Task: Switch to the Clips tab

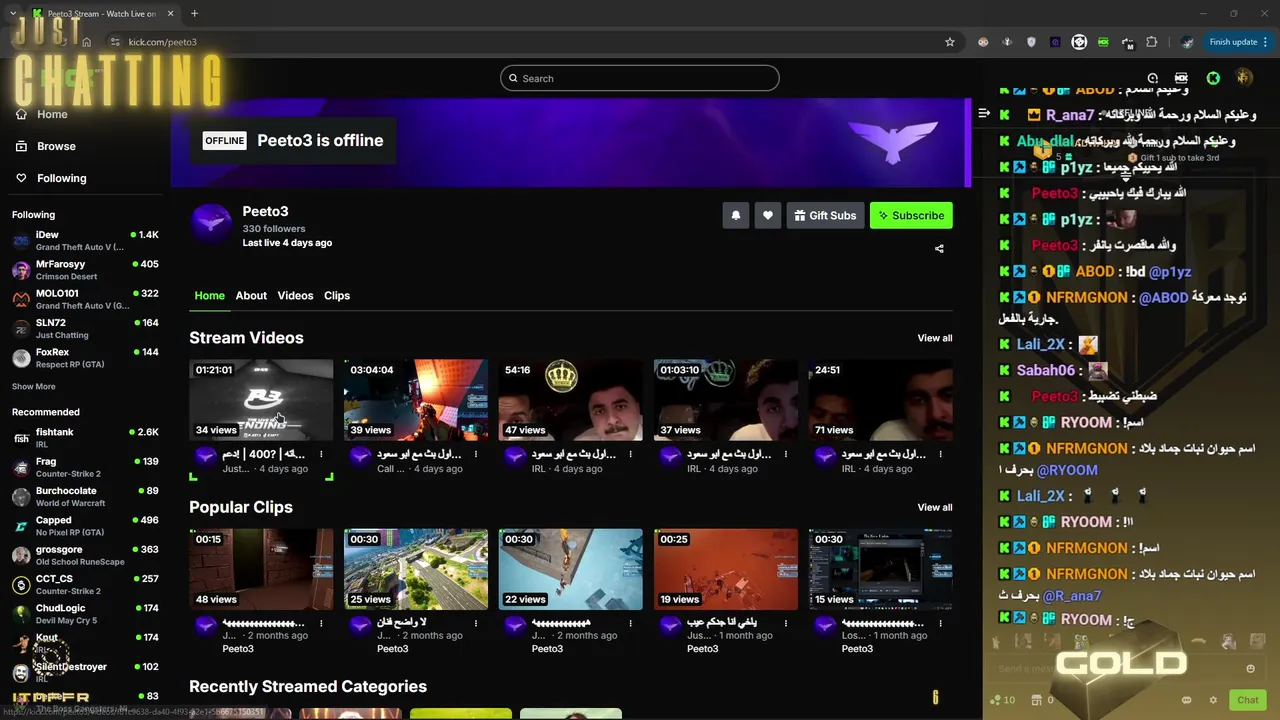Action: pyautogui.click(x=337, y=296)
